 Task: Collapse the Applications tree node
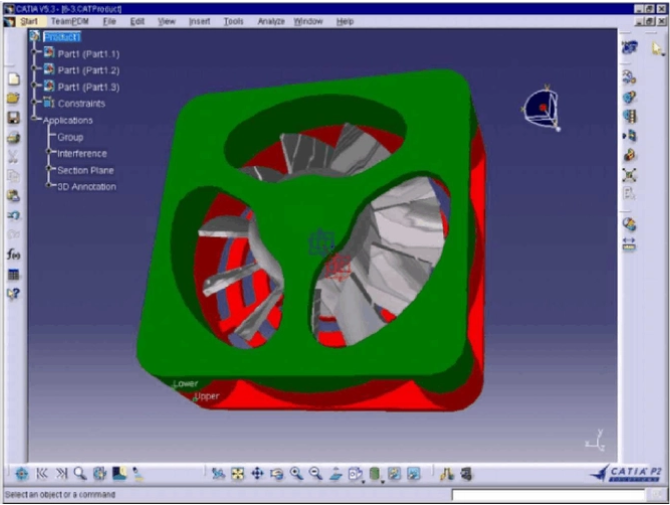tap(36, 120)
